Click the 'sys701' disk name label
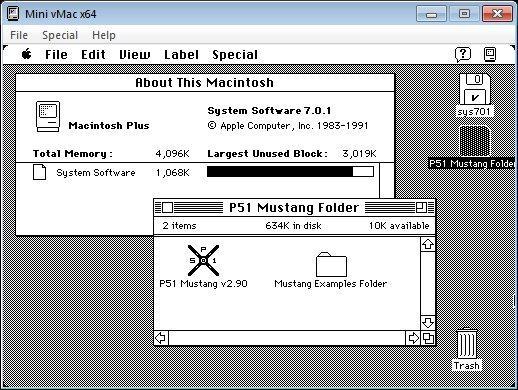This screenshot has width=518, height=390. [x=474, y=111]
